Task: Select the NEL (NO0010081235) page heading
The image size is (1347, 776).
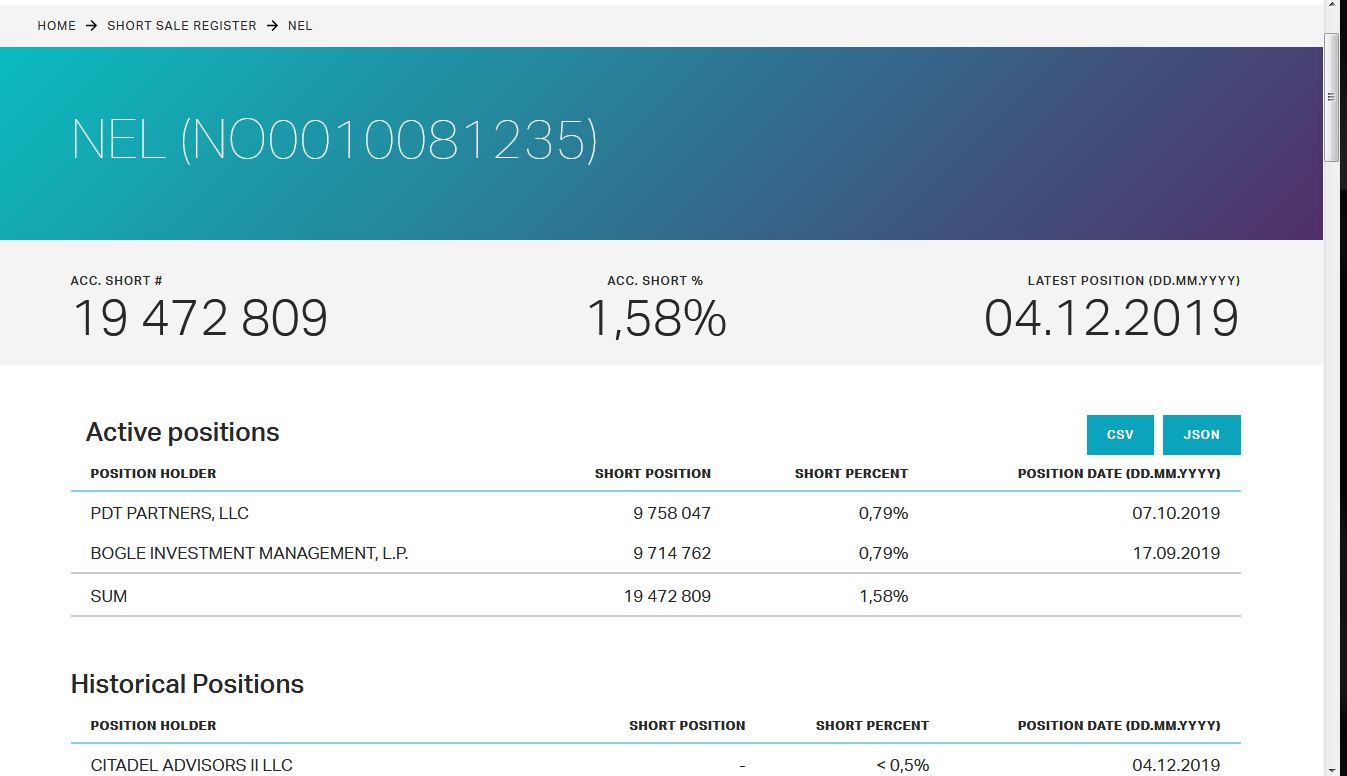Action: pyautogui.click(x=334, y=139)
